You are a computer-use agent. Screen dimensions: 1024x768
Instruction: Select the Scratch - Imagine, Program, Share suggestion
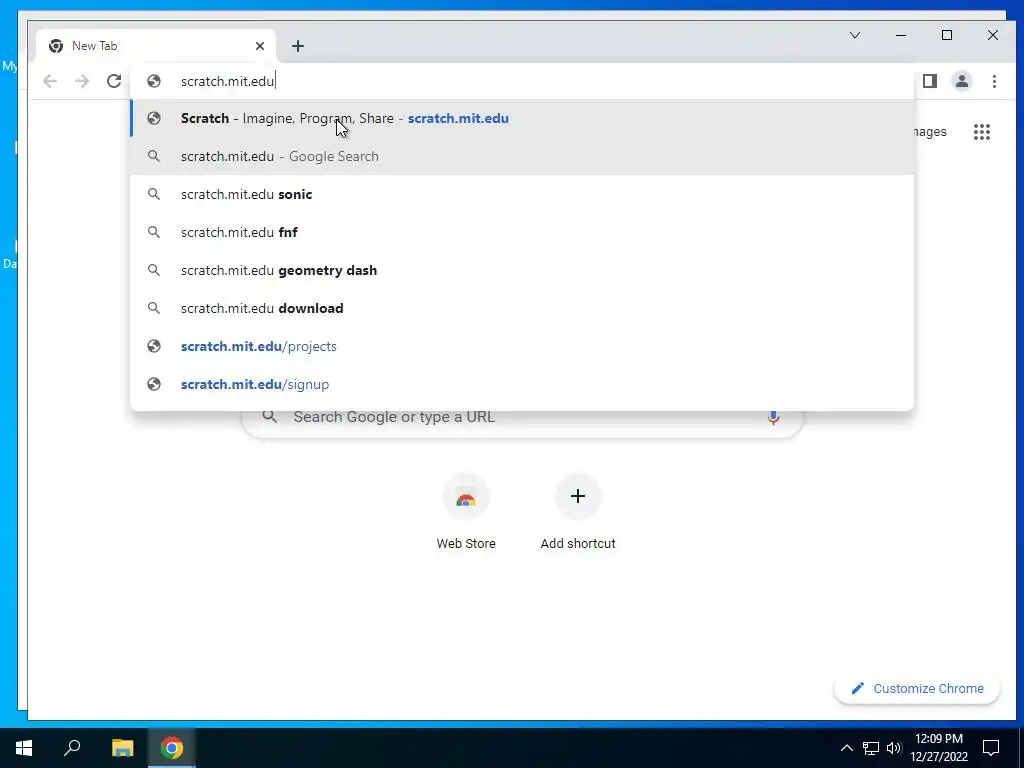tap(522, 118)
